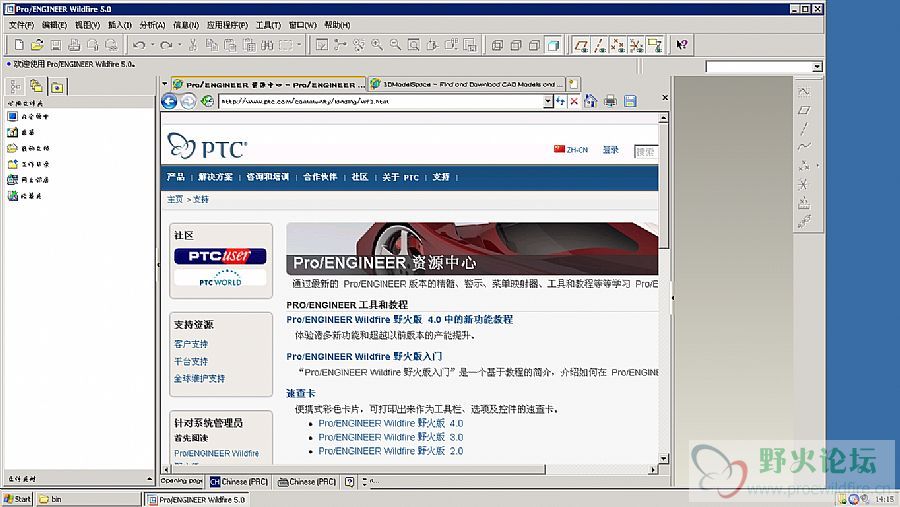Open the 分析(A) menu

[x=152, y=25]
